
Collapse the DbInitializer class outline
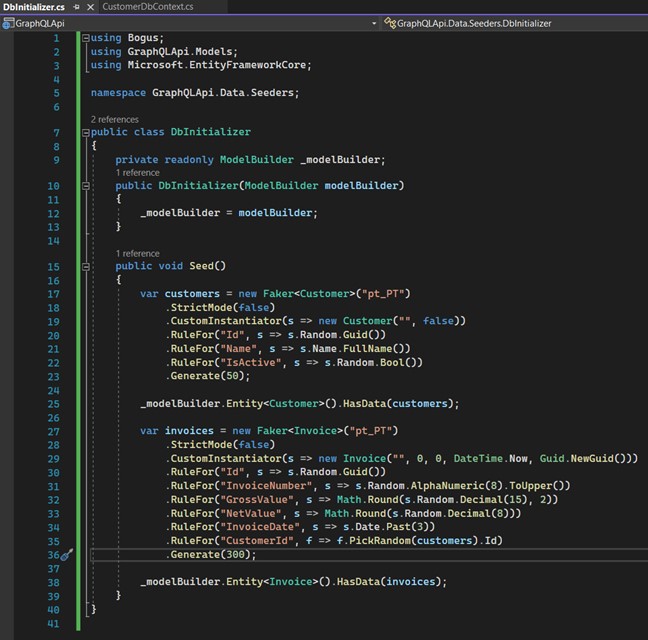[x=85, y=132]
